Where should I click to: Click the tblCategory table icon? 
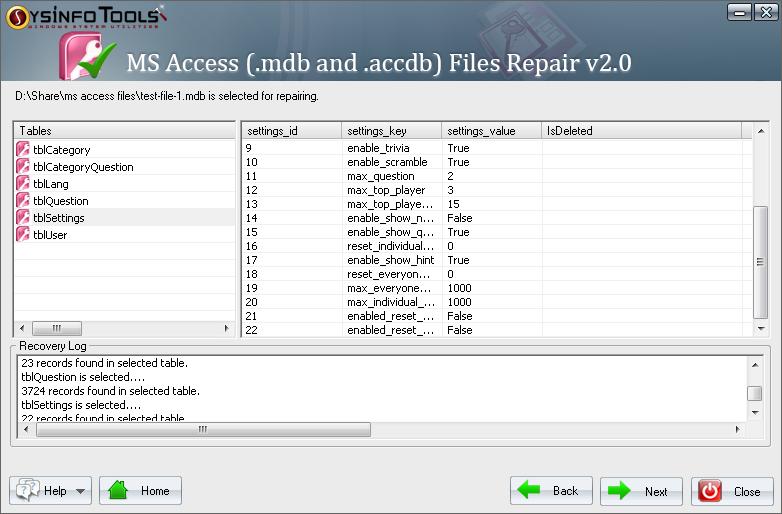23,150
